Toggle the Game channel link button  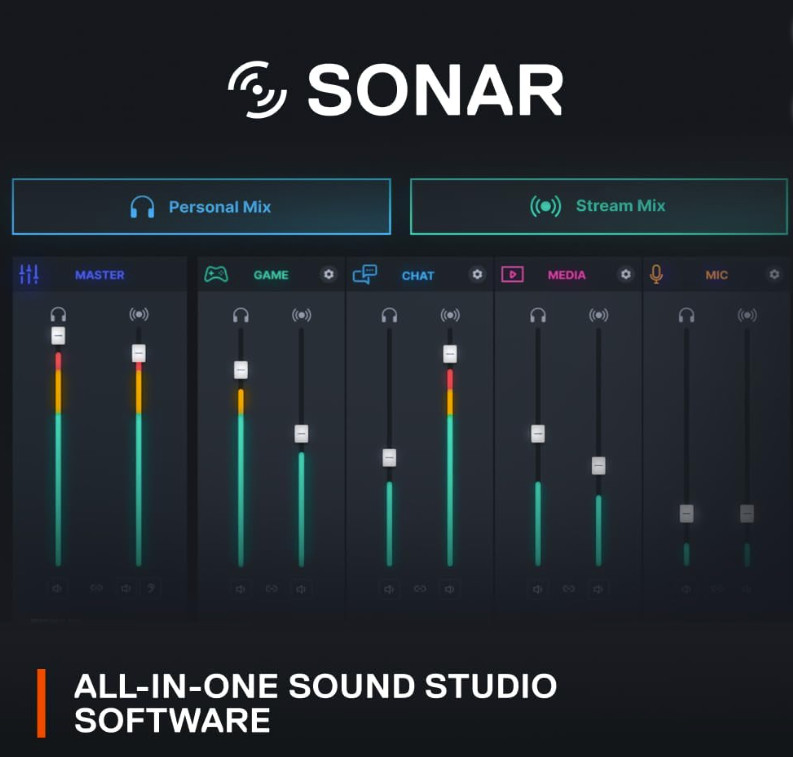272,589
